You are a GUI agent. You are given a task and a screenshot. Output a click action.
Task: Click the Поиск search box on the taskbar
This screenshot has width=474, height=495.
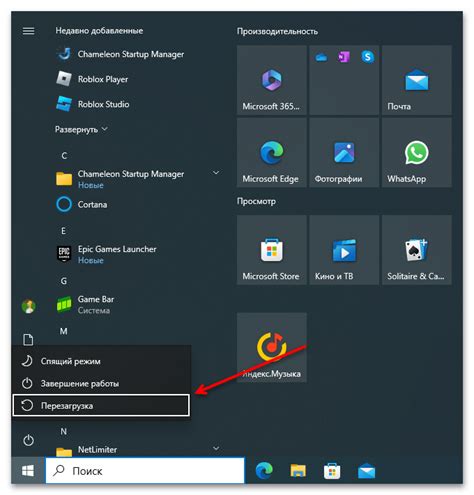click(x=145, y=470)
